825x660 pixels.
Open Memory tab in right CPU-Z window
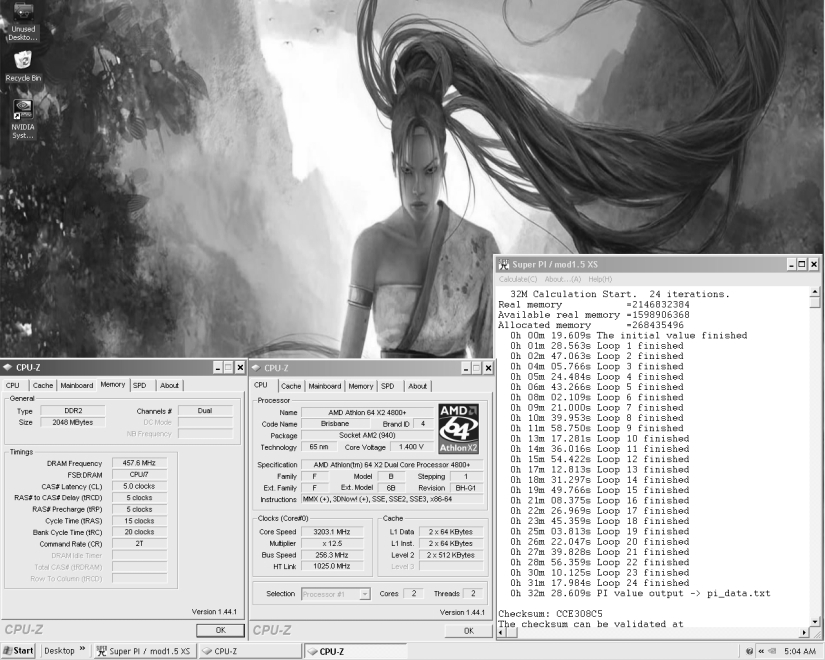pos(361,386)
